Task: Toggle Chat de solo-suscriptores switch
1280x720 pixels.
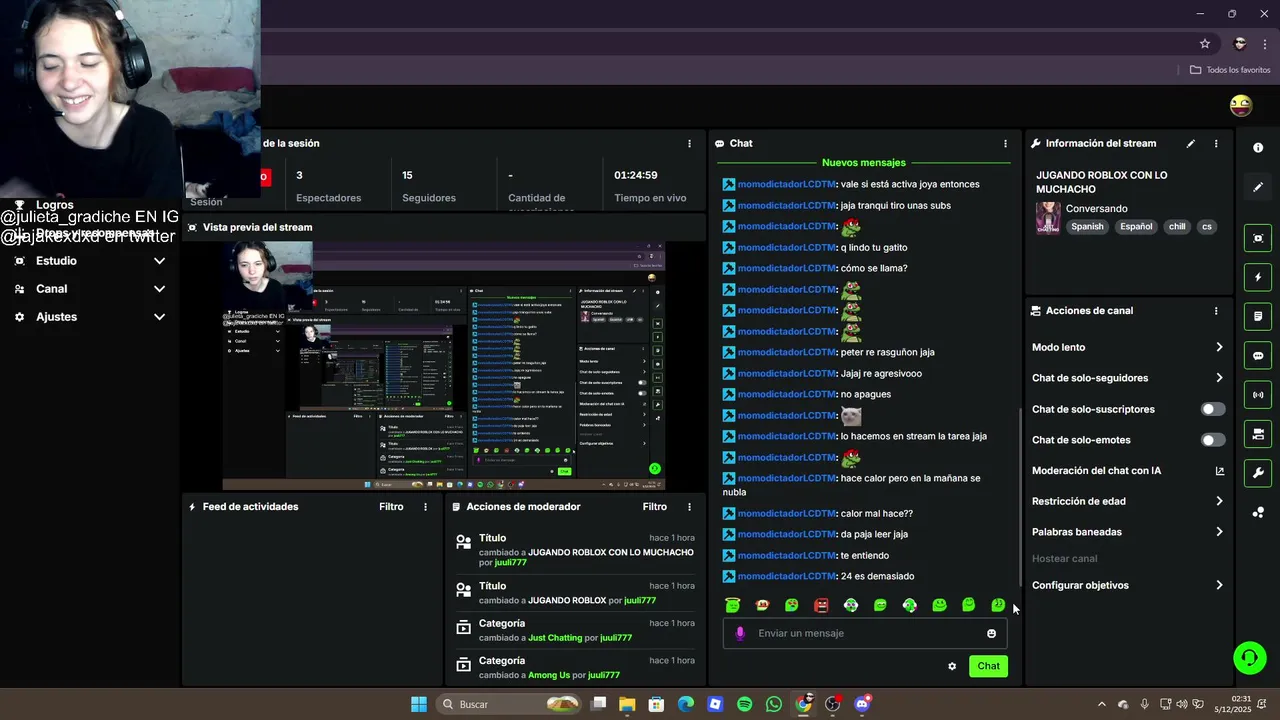Action: coord(1212,409)
